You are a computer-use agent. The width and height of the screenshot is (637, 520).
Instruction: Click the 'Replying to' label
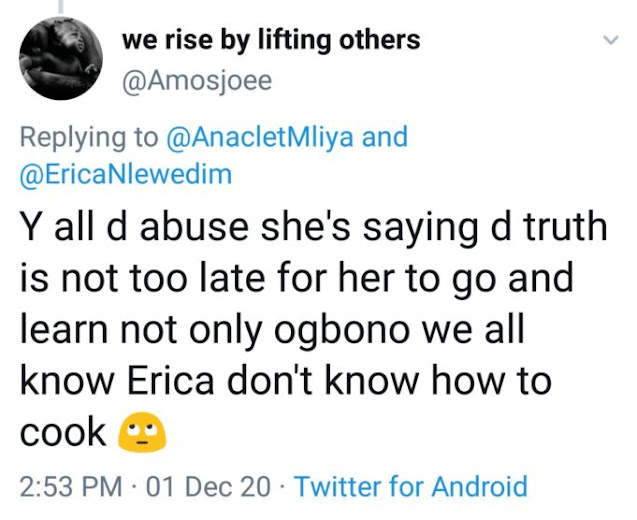[86, 136]
